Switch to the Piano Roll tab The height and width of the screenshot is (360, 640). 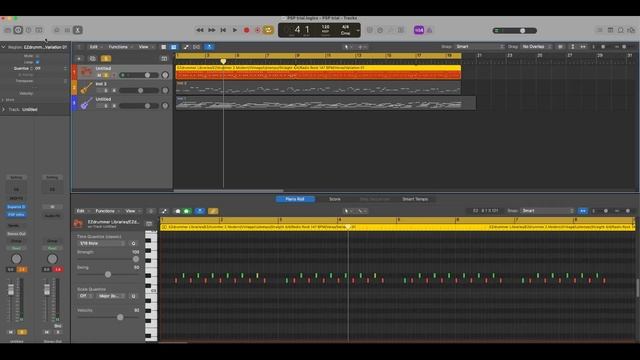295,199
